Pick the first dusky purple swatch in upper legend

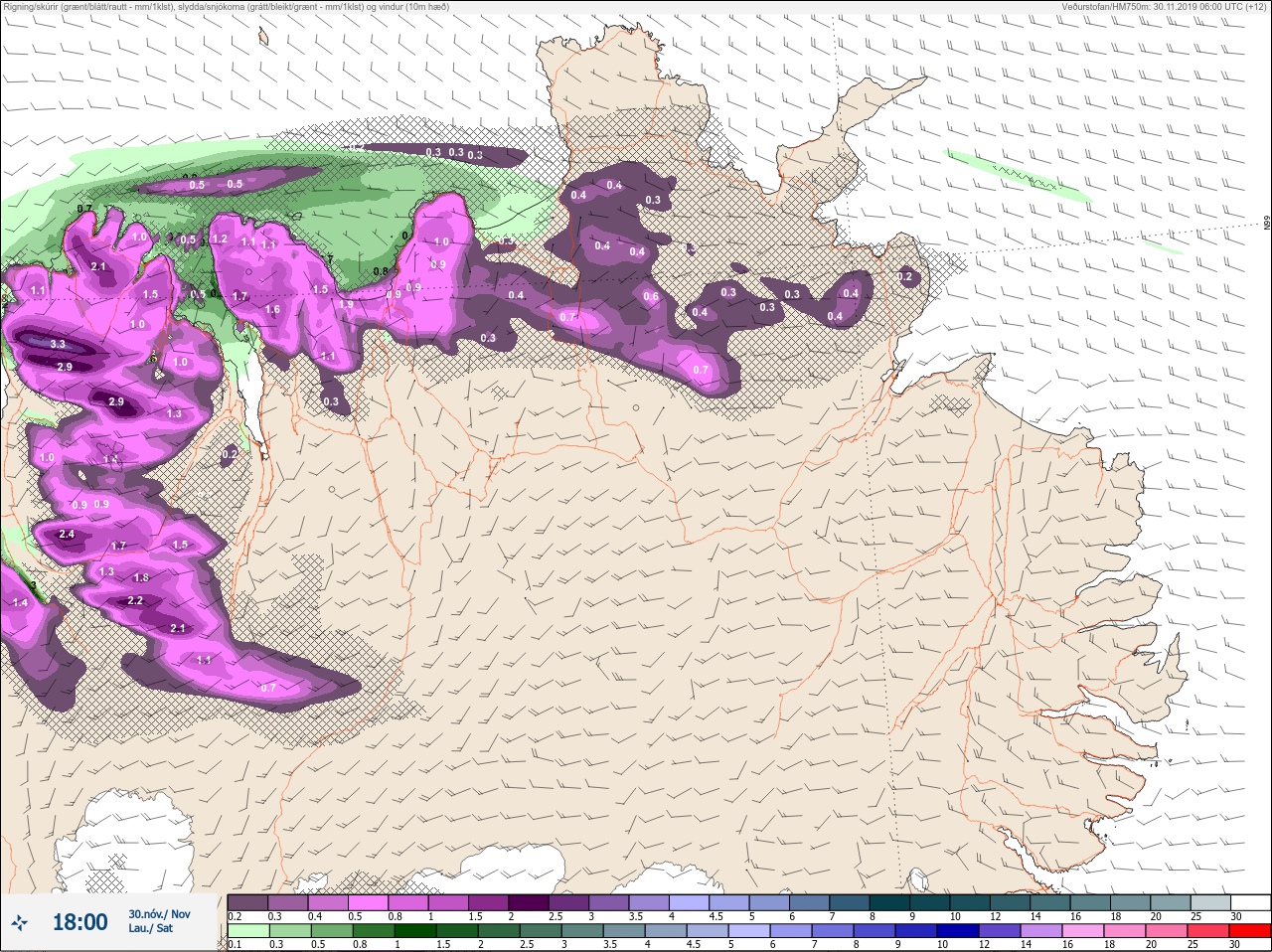[247, 902]
